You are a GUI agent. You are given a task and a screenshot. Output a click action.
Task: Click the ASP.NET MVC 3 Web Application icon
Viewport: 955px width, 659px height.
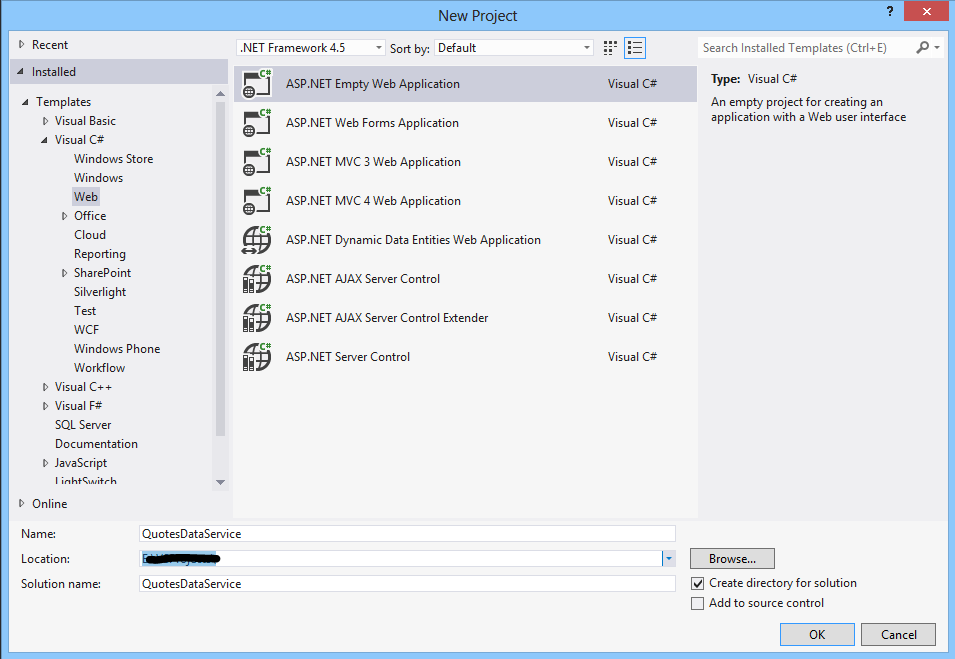point(256,162)
